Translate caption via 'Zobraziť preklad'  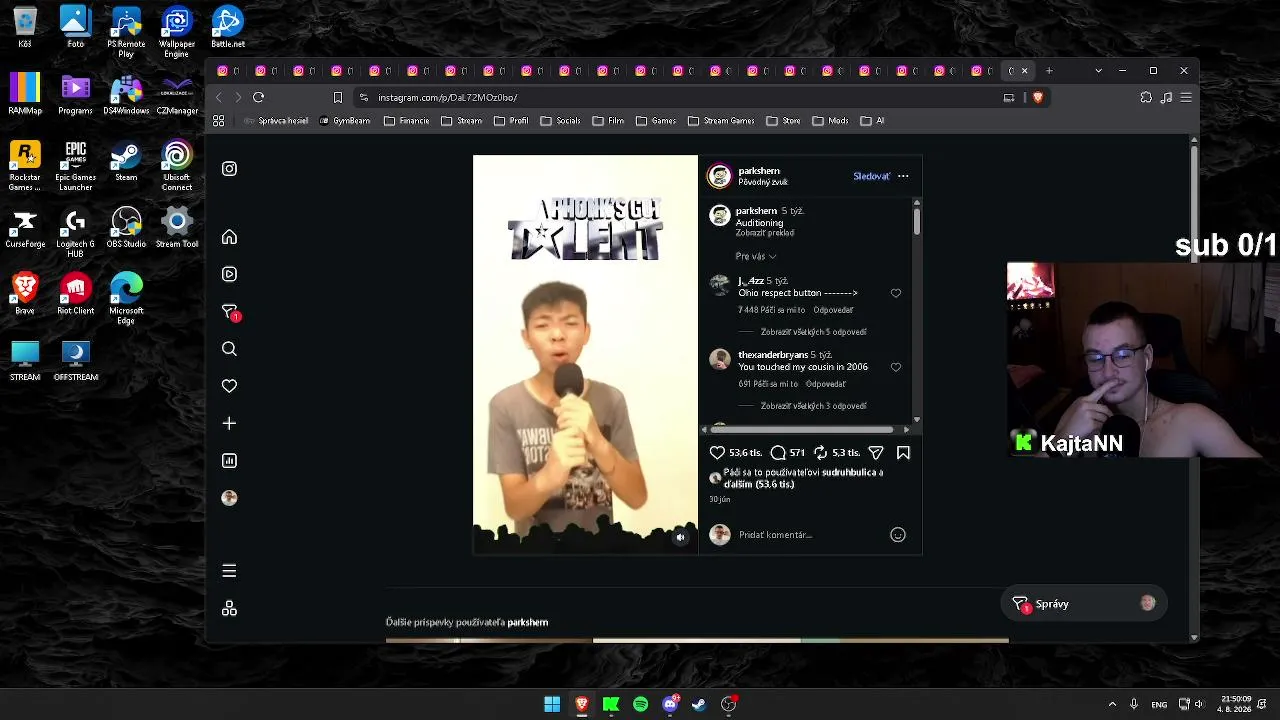(x=765, y=233)
